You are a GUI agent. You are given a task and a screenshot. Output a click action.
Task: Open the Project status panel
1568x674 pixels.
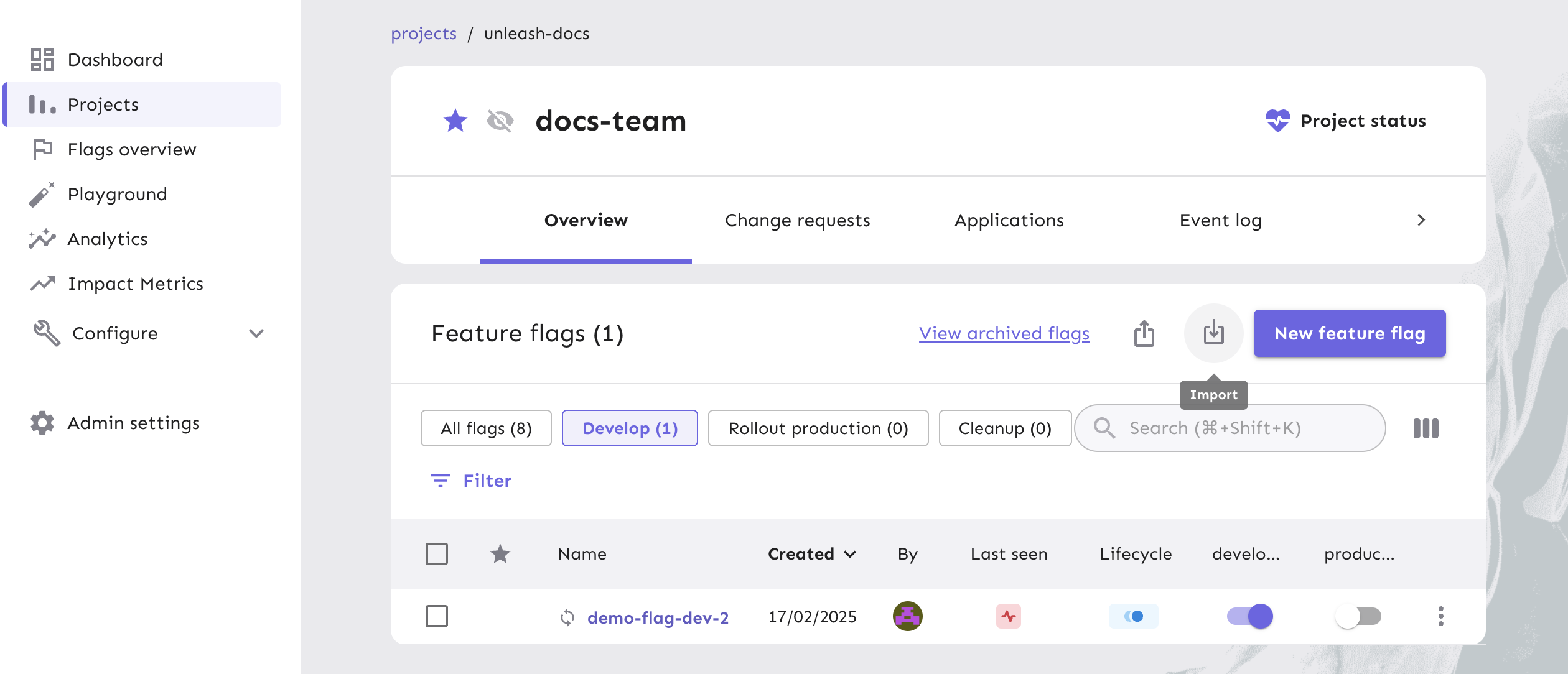1346,121
